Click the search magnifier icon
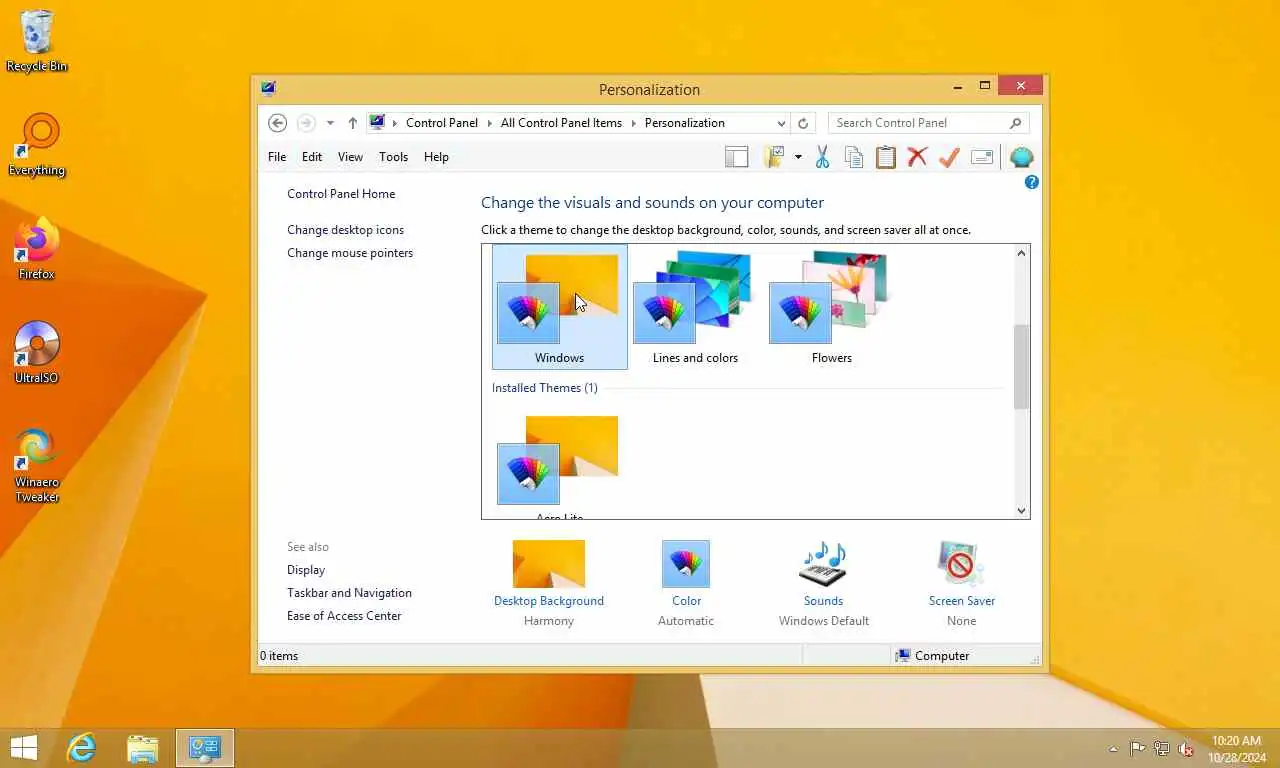 coord(1015,123)
